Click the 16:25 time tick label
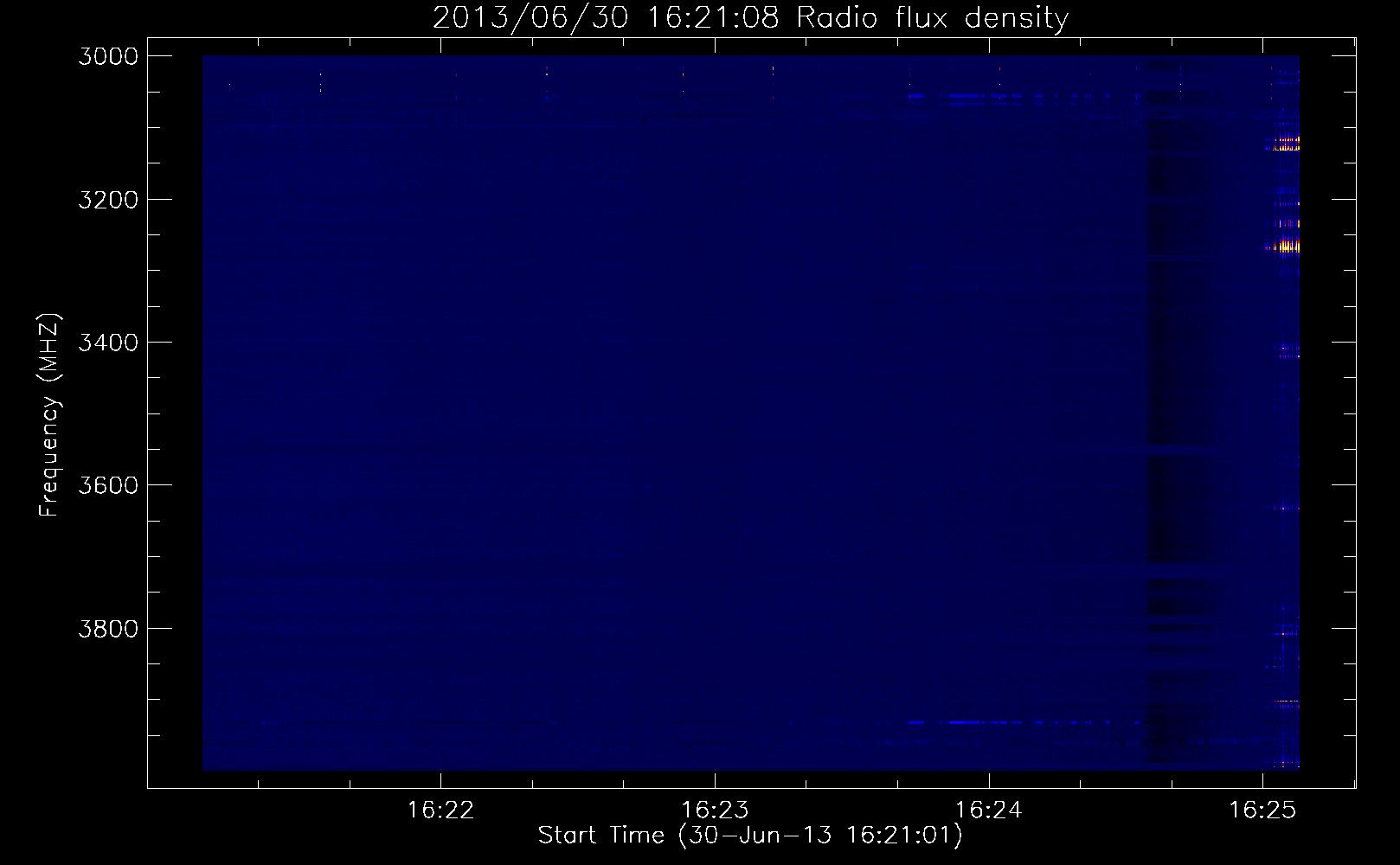This screenshot has width=1400, height=865. pos(1263,811)
